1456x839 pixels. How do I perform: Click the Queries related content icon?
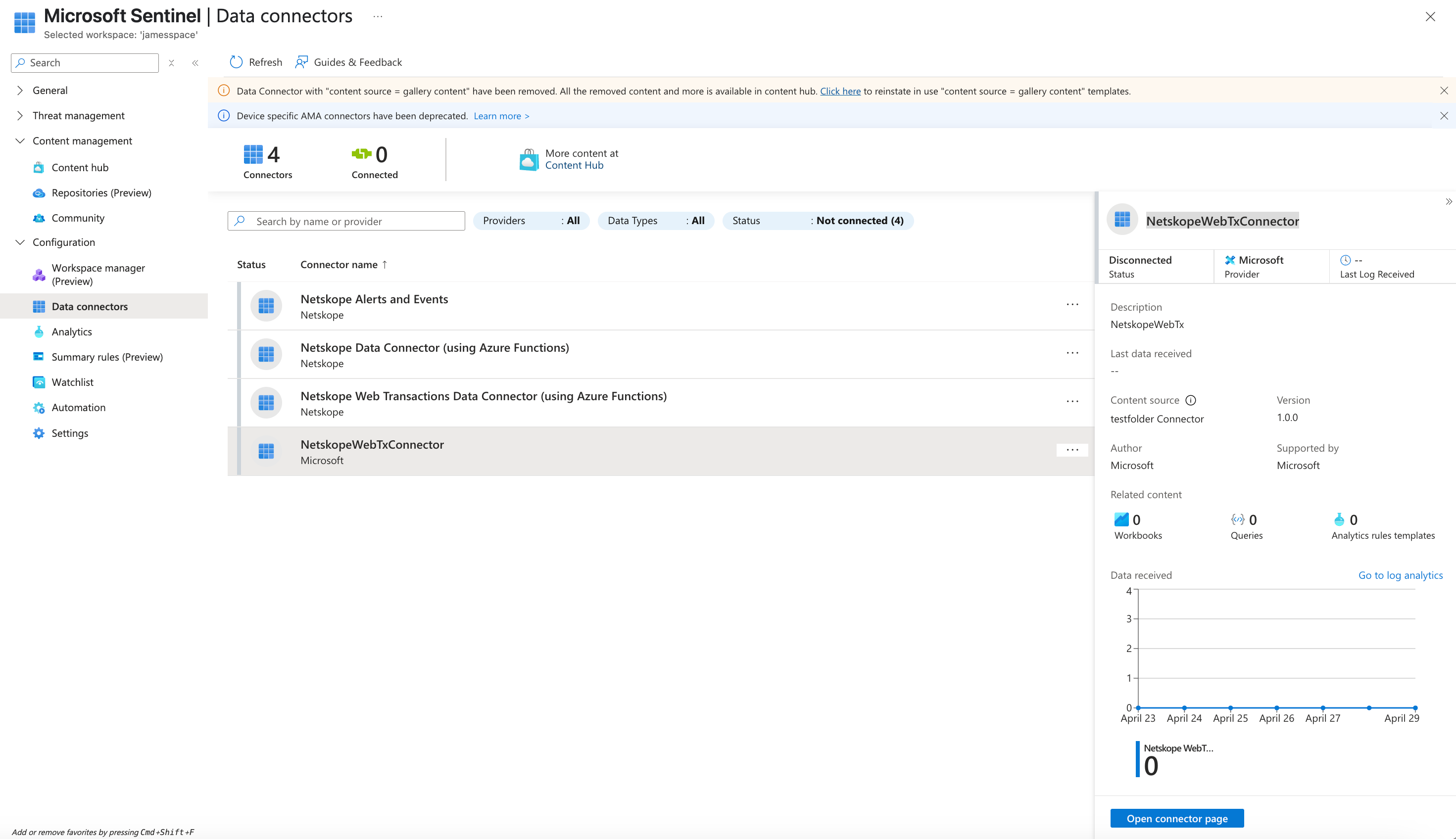click(x=1238, y=520)
